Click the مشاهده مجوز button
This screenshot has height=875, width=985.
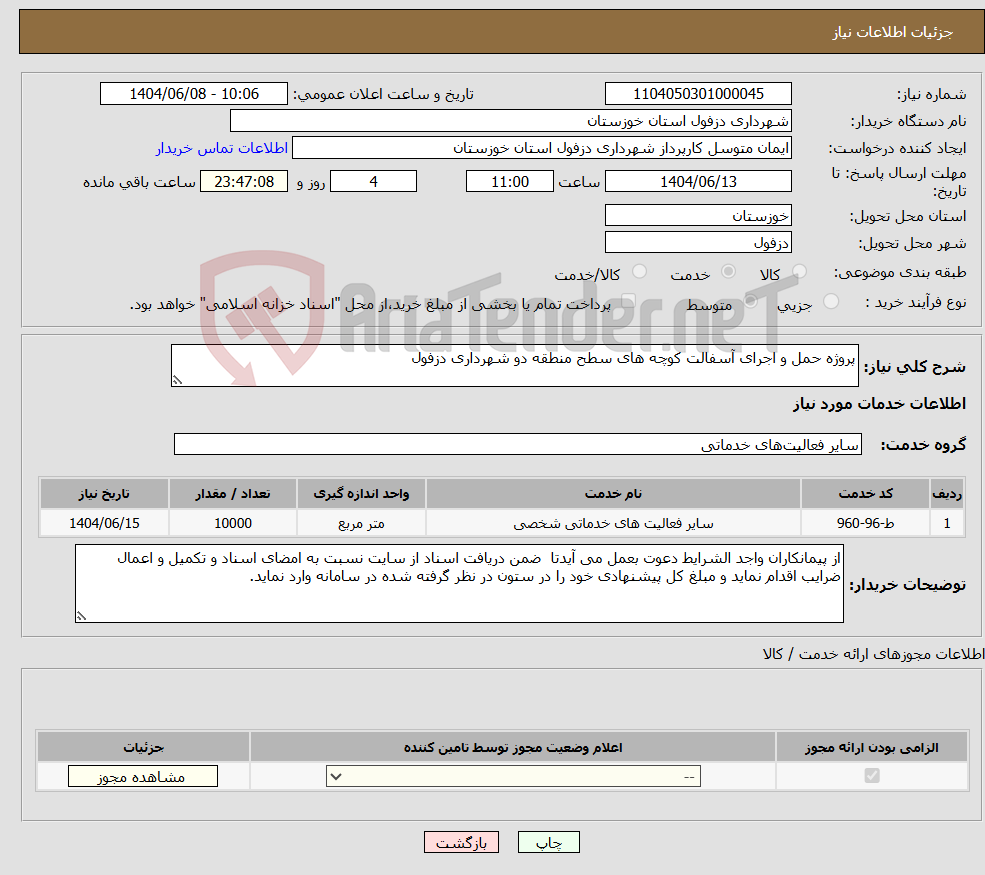[142, 776]
